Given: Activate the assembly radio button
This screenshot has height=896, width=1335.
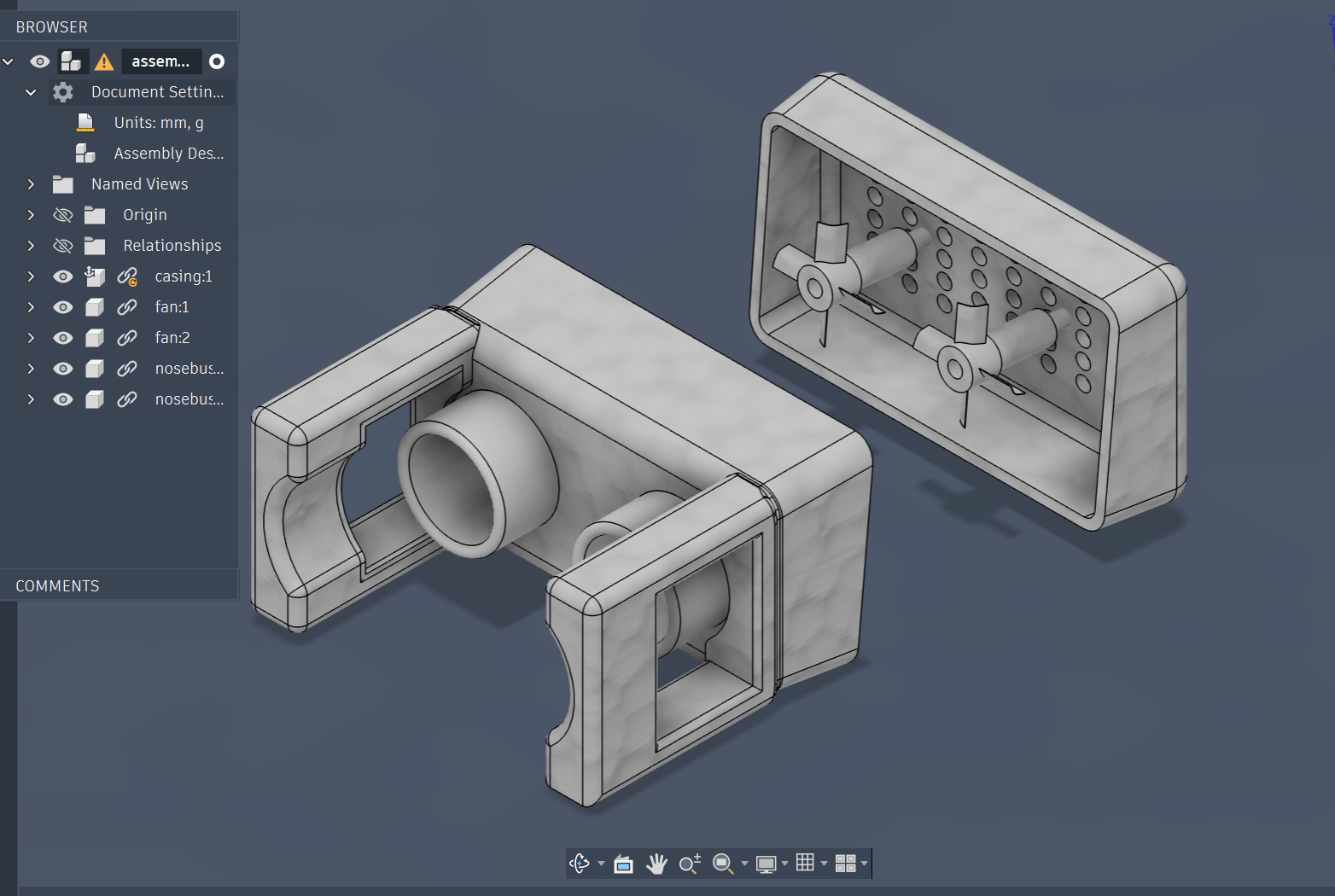Looking at the screenshot, I should 217,61.
